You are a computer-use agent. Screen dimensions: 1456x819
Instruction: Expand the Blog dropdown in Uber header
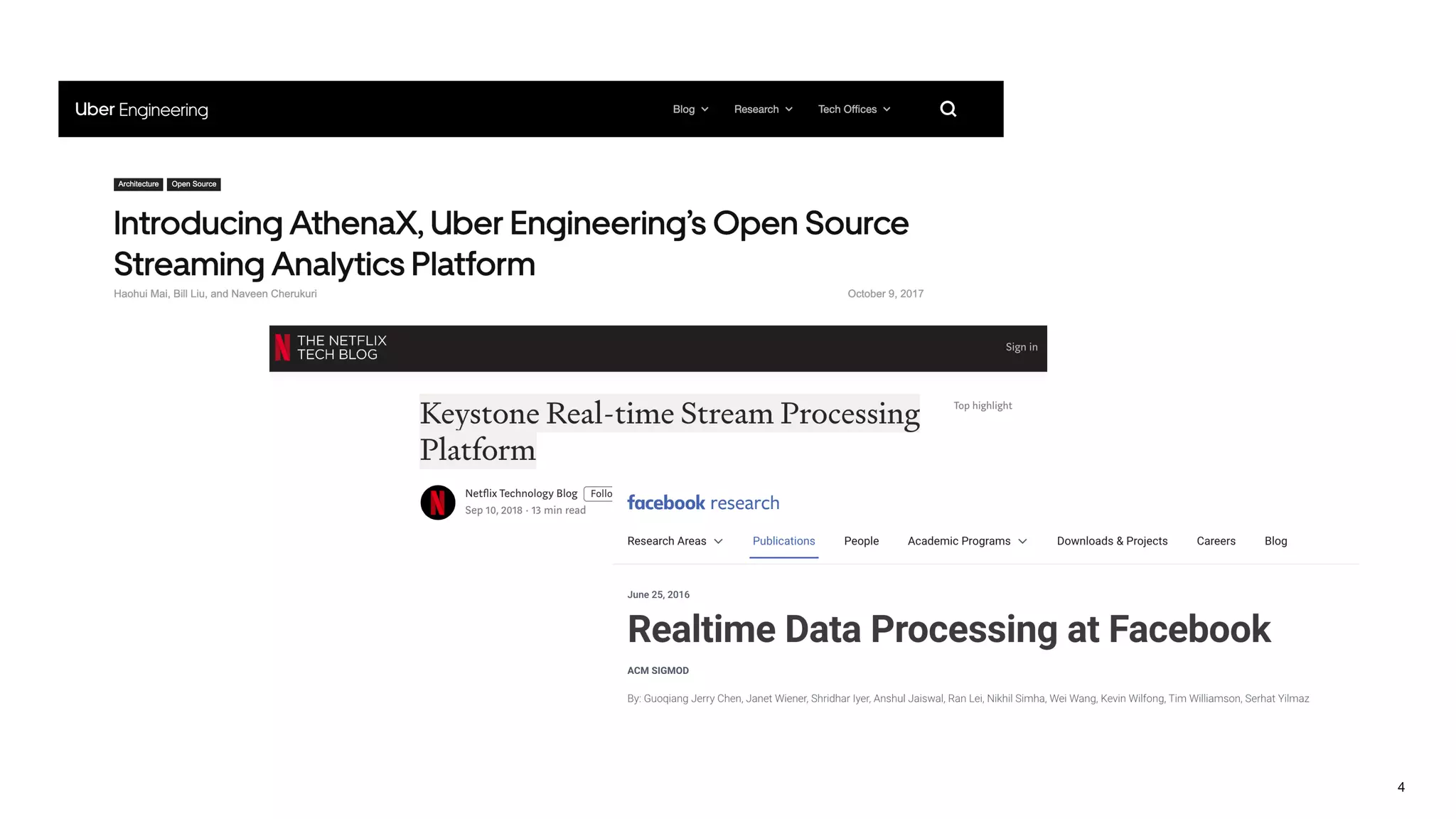click(690, 109)
